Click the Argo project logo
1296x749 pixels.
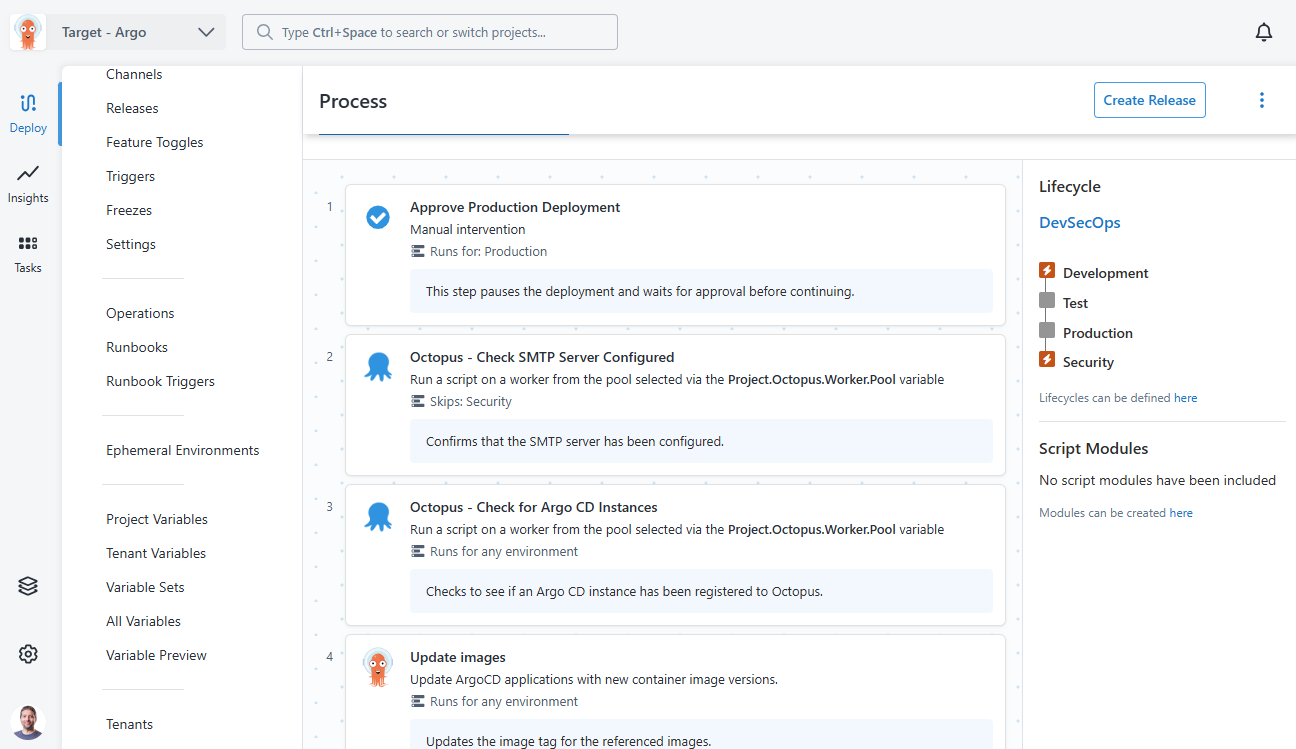pyautogui.click(x=28, y=32)
